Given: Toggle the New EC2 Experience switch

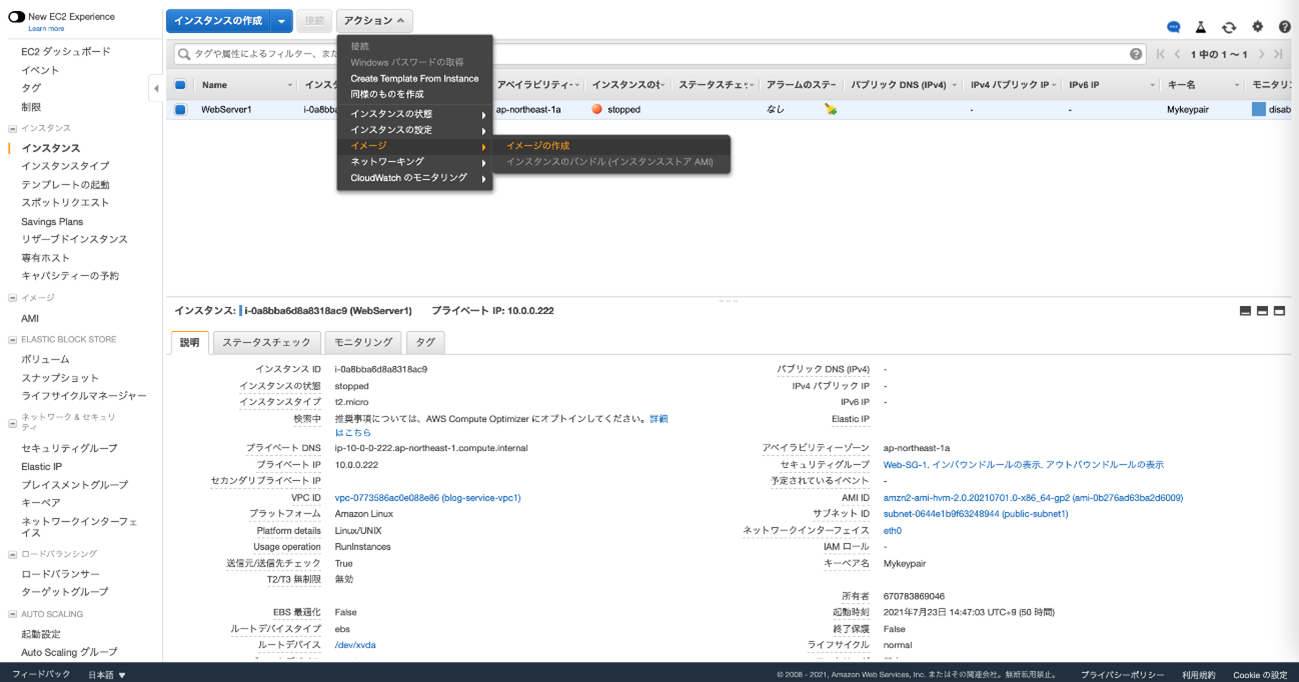Looking at the screenshot, I should pos(16,17).
